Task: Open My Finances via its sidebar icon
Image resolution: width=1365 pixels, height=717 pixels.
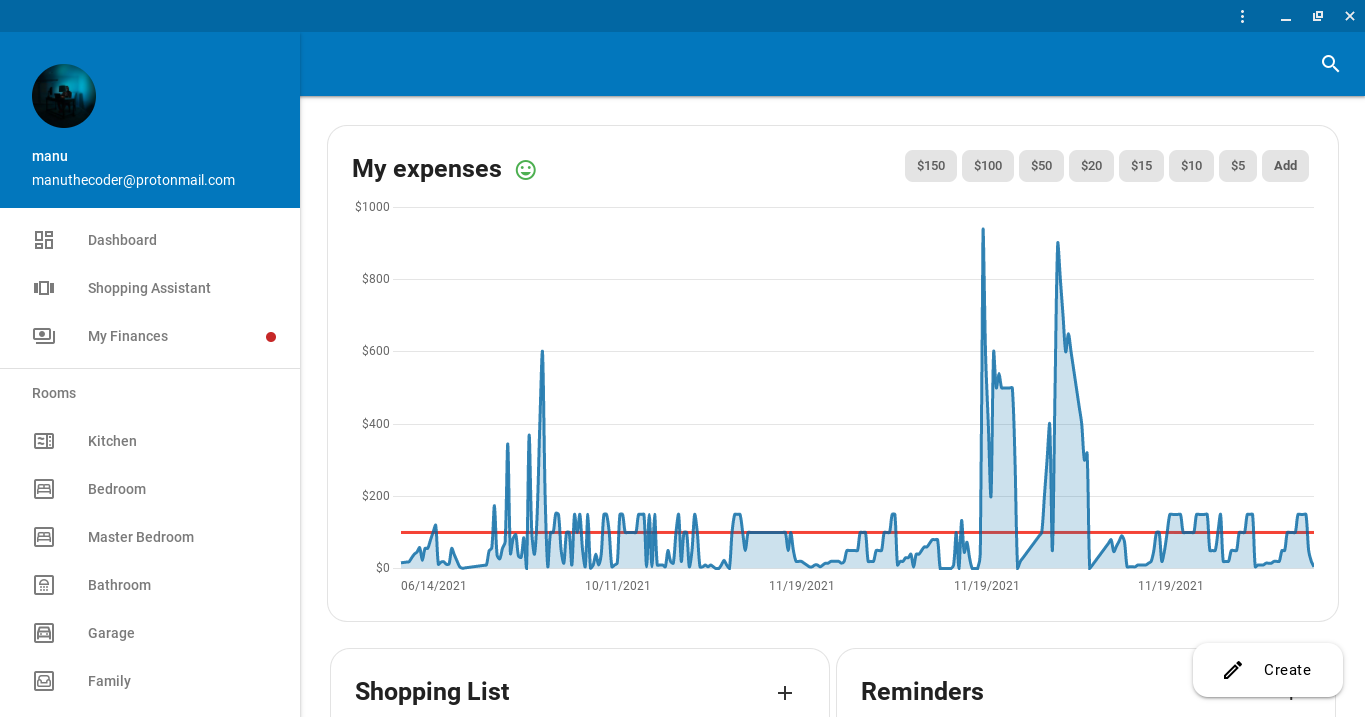Action: click(x=44, y=336)
